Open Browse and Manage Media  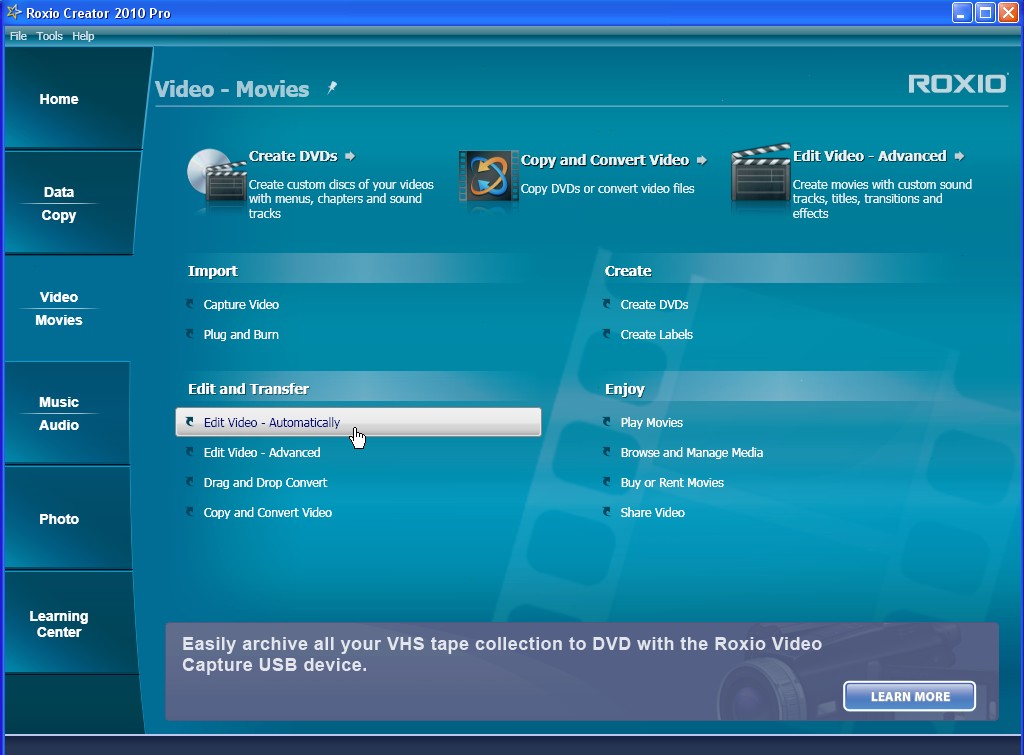point(692,453)
